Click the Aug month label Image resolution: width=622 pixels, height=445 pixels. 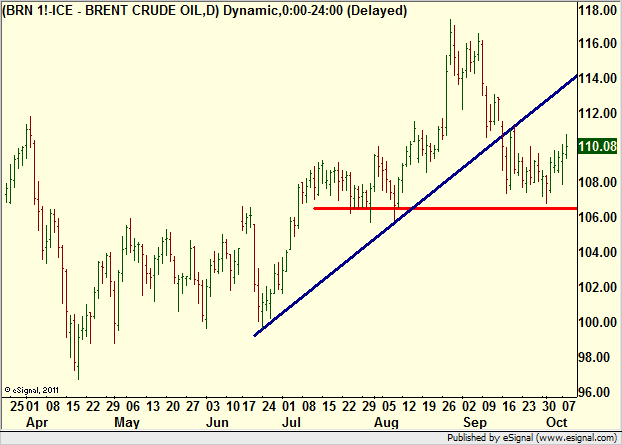386,422
